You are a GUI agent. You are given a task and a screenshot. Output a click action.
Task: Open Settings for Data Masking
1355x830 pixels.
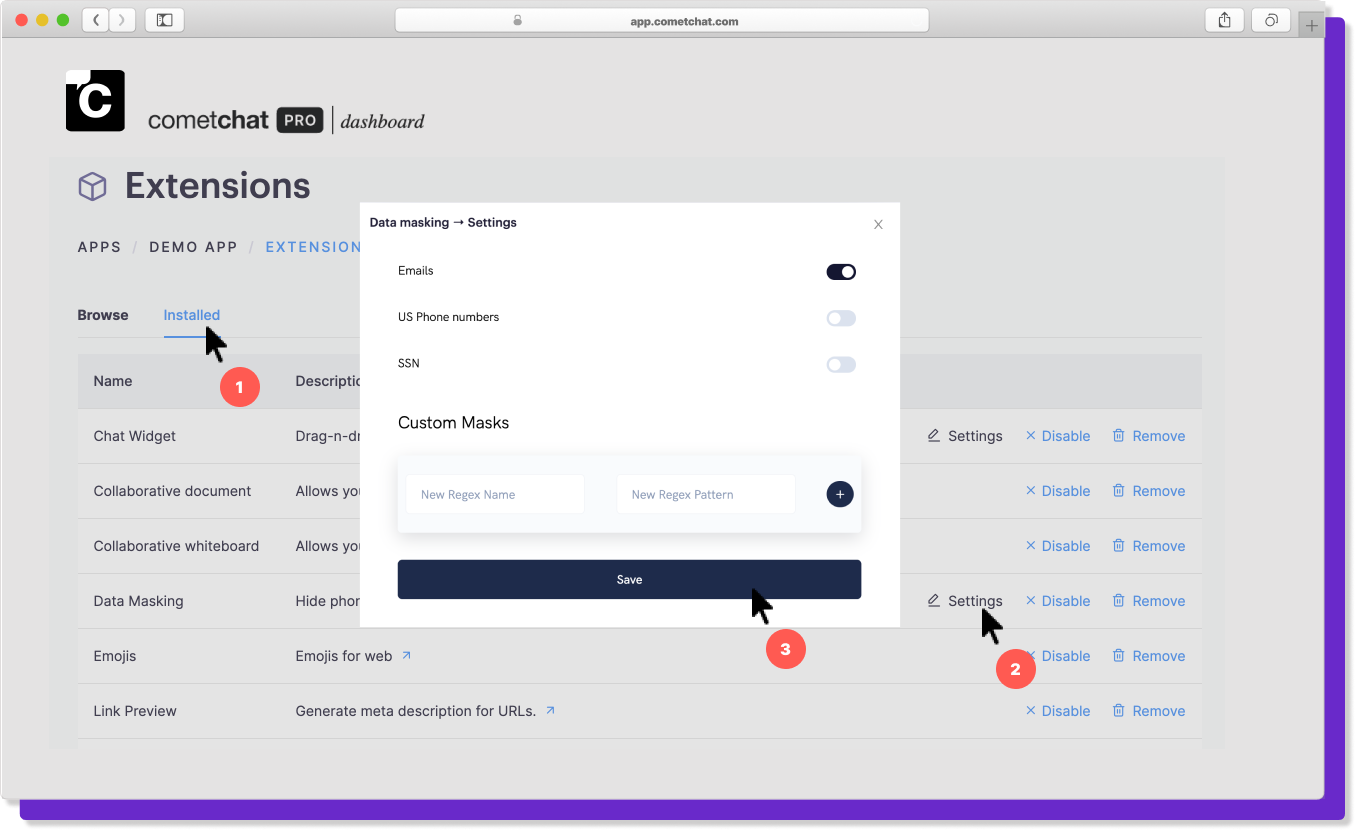(965, 601)
